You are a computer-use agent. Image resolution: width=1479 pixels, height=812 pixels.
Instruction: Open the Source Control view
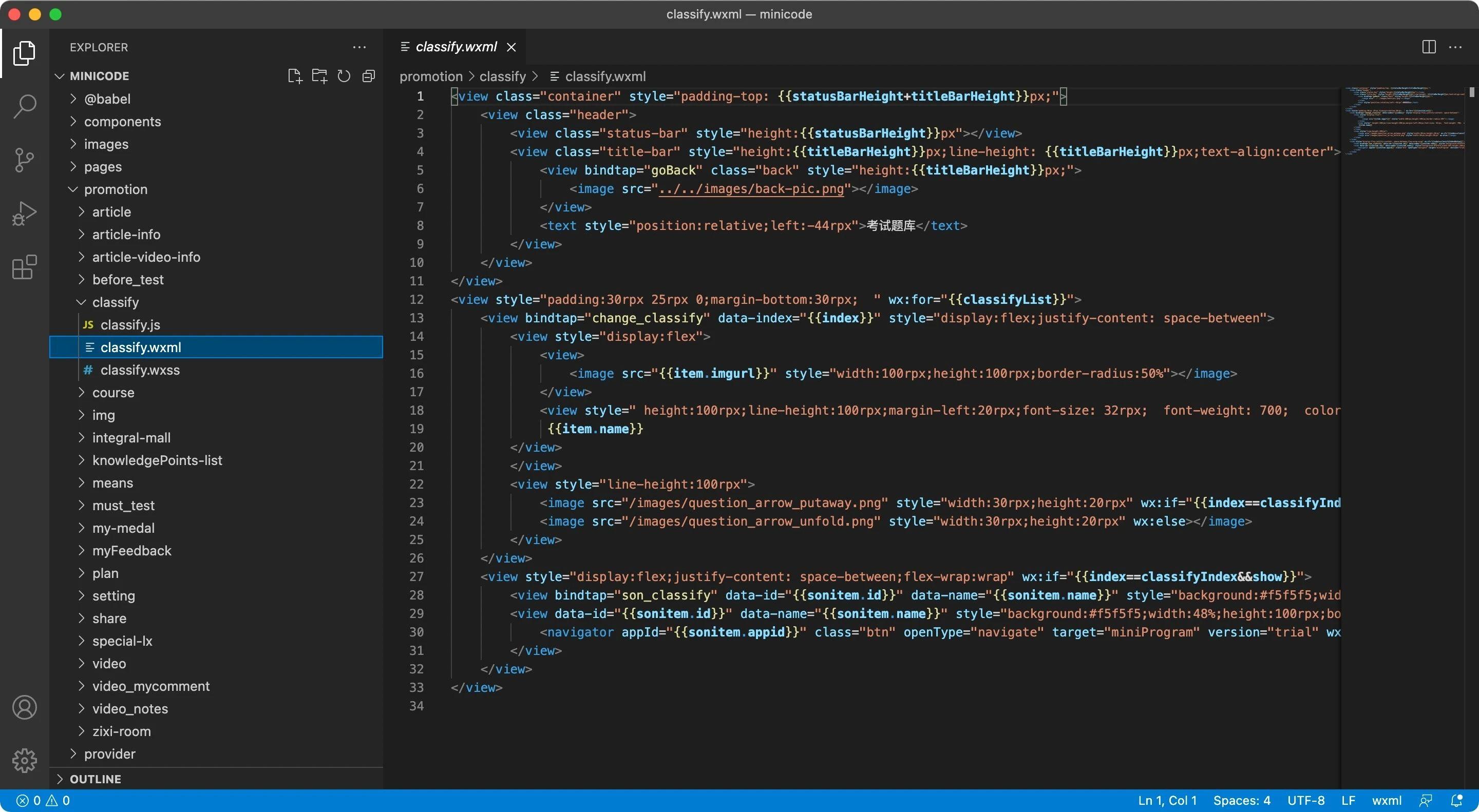pos(24,160)
